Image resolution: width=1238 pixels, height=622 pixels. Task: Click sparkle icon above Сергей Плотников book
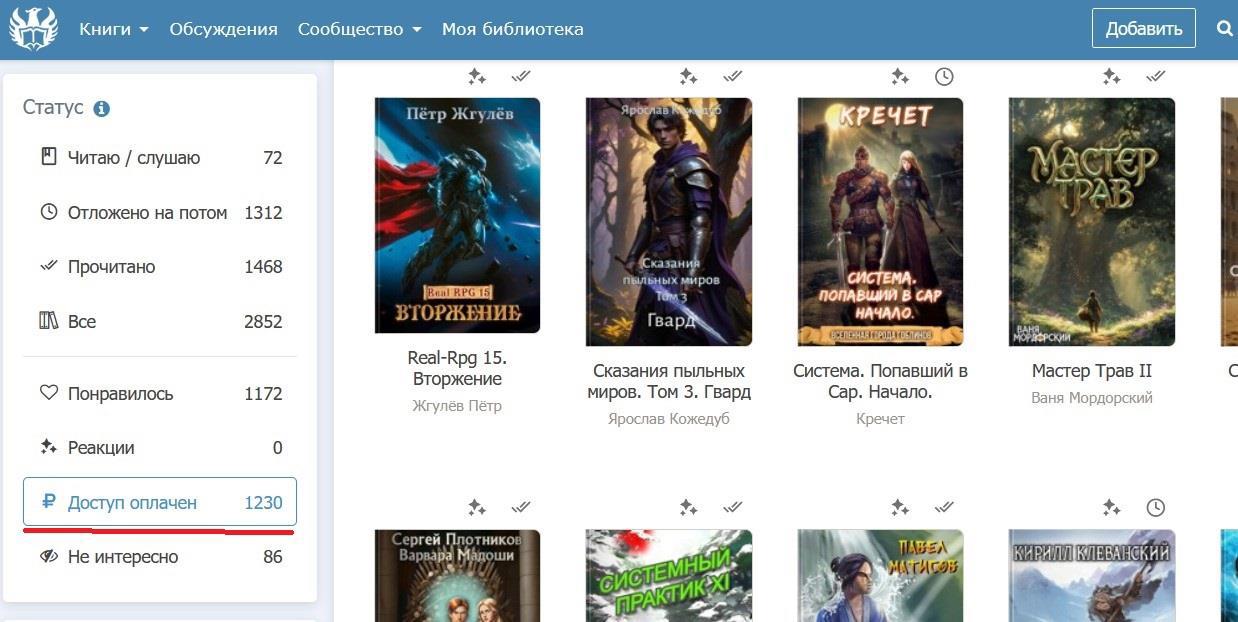(x=477, y=508)
